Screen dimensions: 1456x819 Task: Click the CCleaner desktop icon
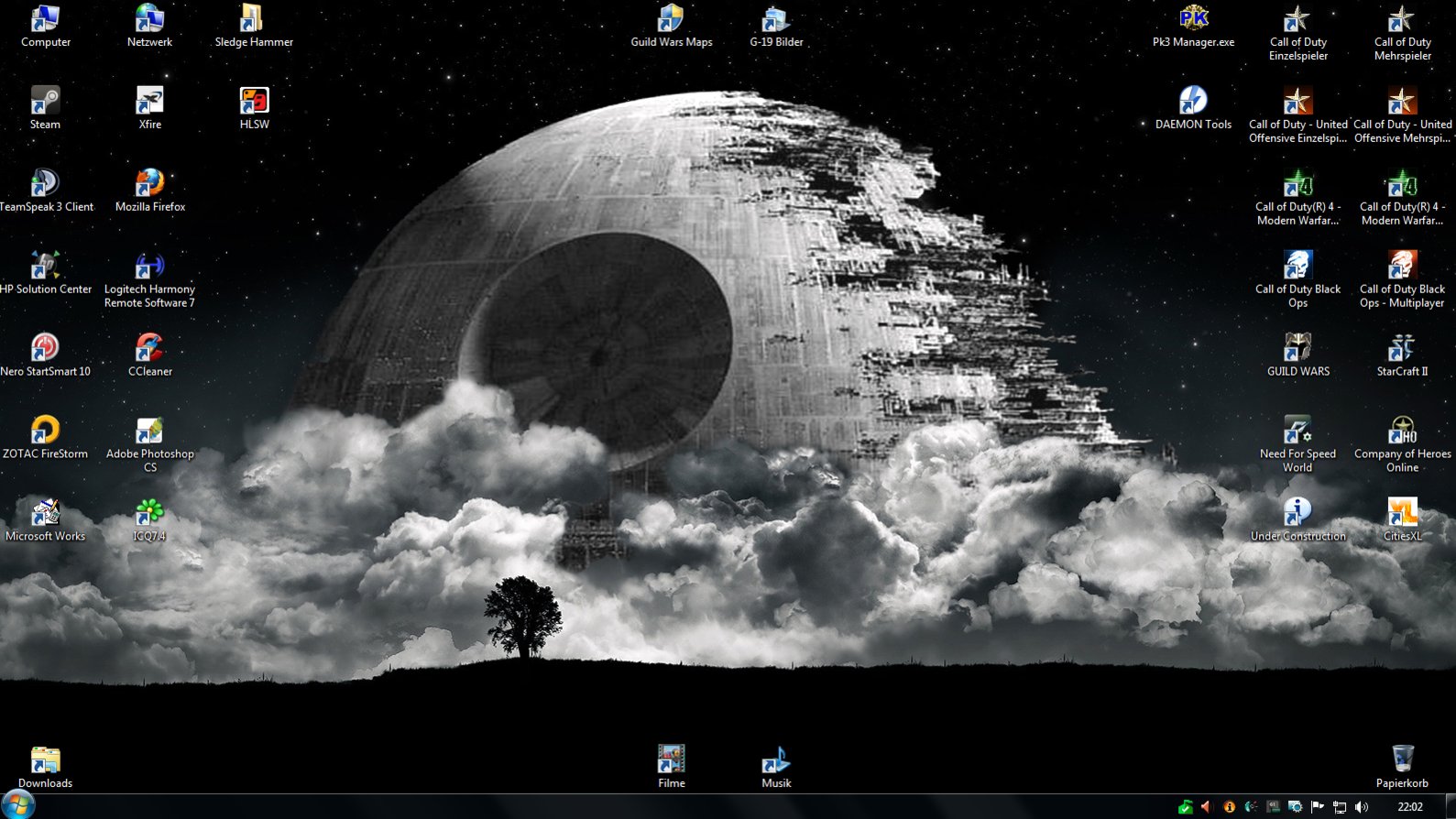click(149, 348)
